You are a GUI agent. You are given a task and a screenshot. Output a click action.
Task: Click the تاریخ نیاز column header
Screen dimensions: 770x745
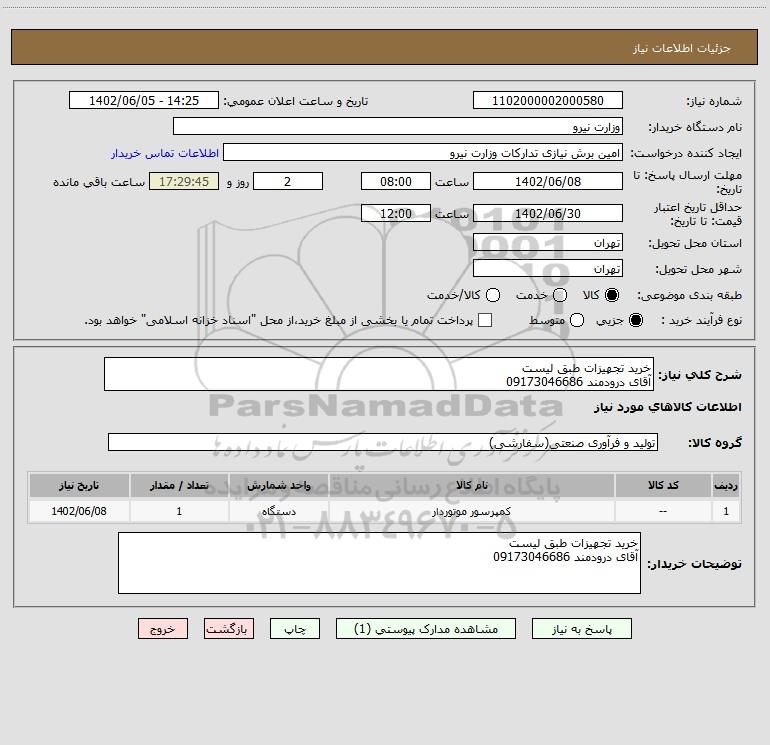[79, 485]
